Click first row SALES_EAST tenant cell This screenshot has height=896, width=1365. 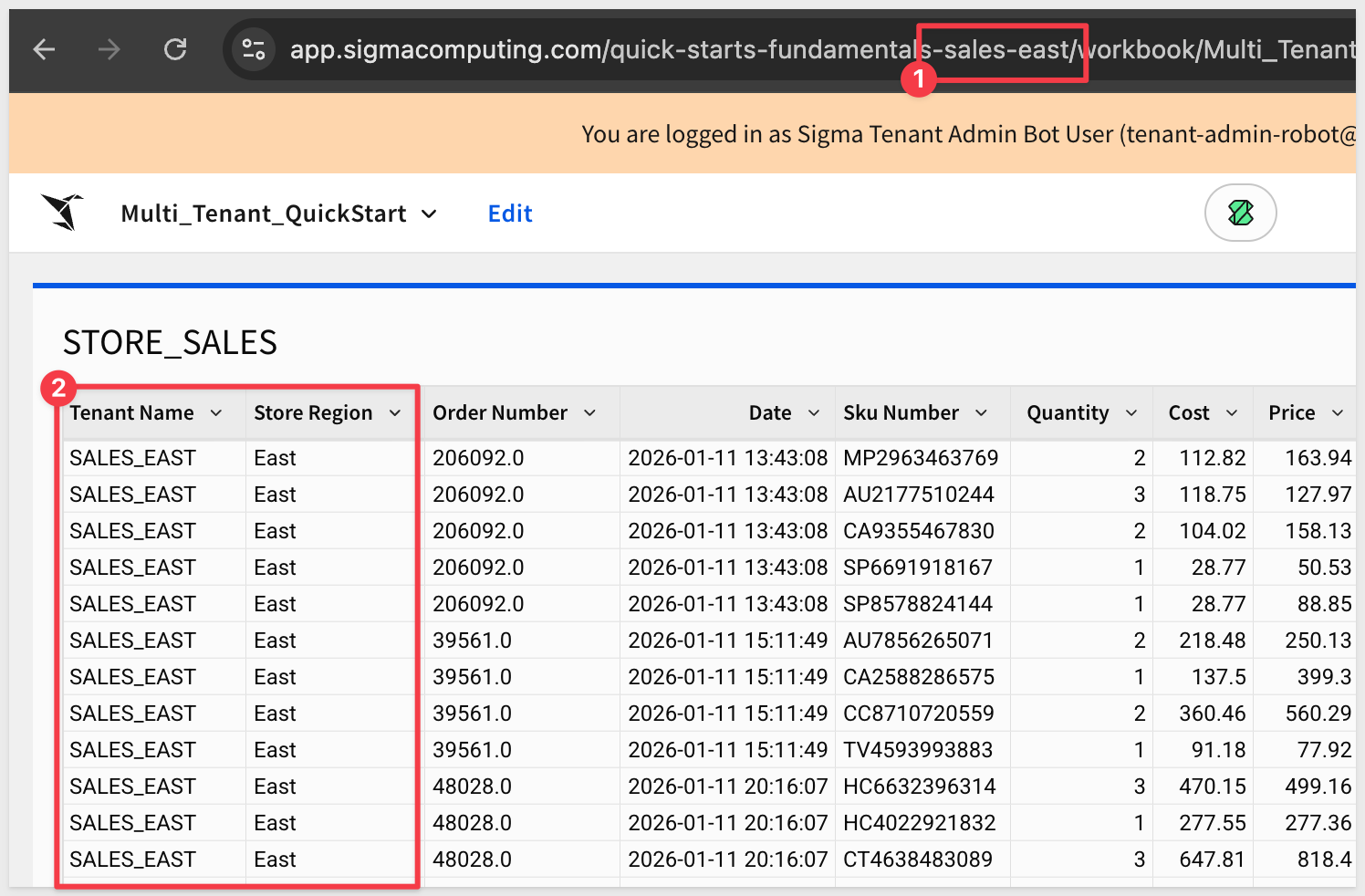pos(133,458)
